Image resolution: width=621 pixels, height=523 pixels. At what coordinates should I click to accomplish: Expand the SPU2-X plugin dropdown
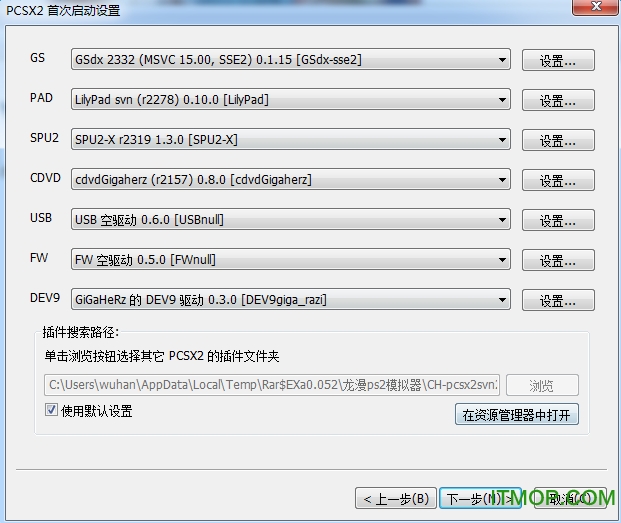point(291,139)
